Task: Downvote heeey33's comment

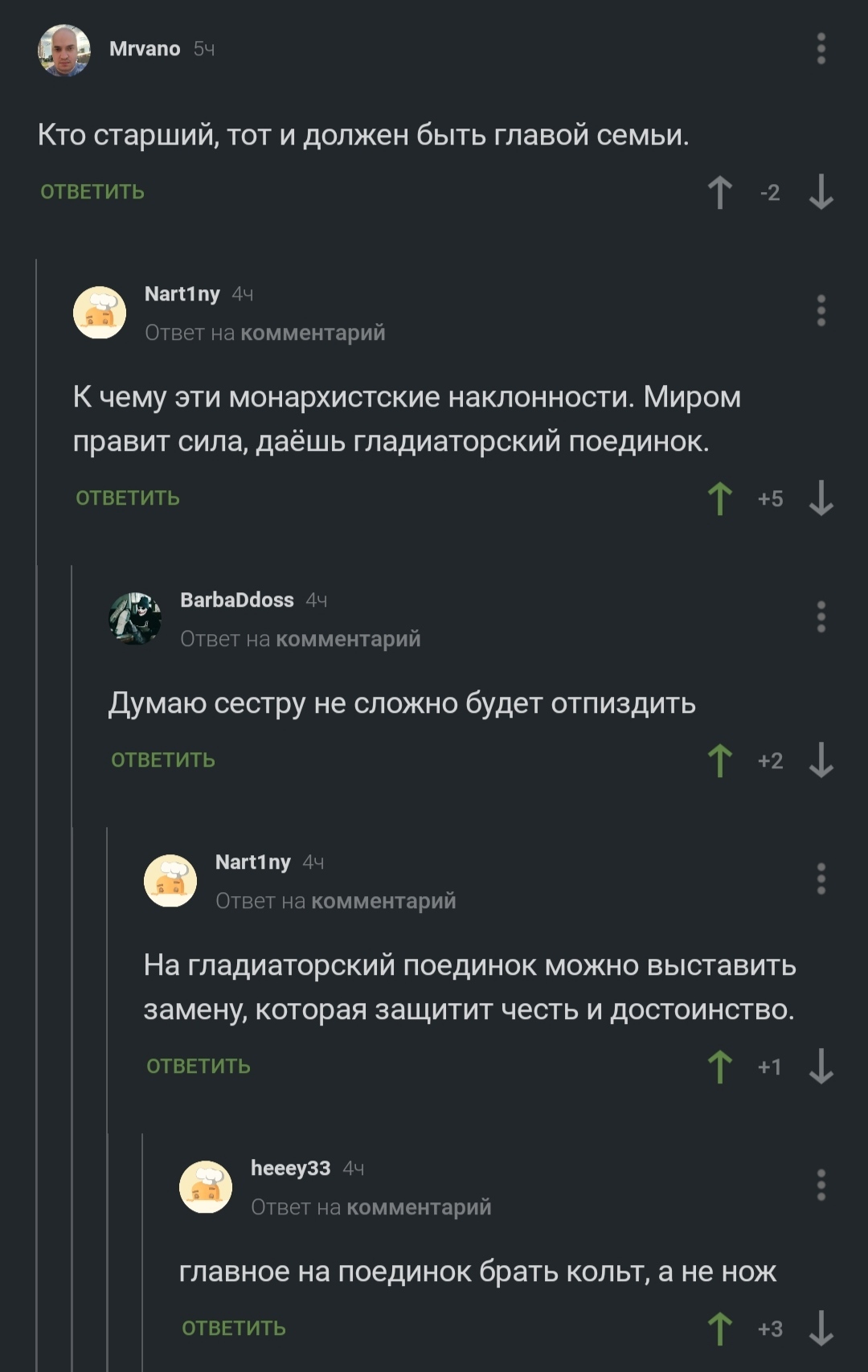Action: [x=821, y=1329]
